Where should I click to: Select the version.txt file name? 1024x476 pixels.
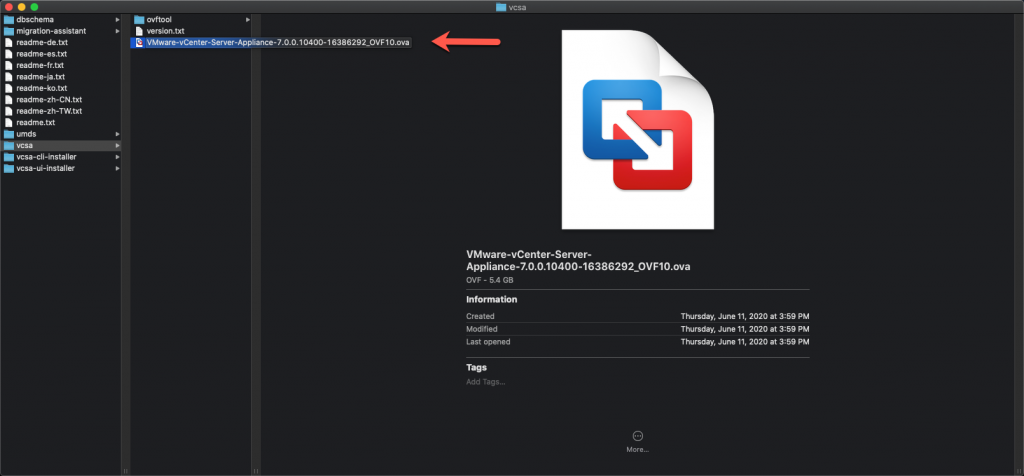pyautogui.click(x=166, y=31)
